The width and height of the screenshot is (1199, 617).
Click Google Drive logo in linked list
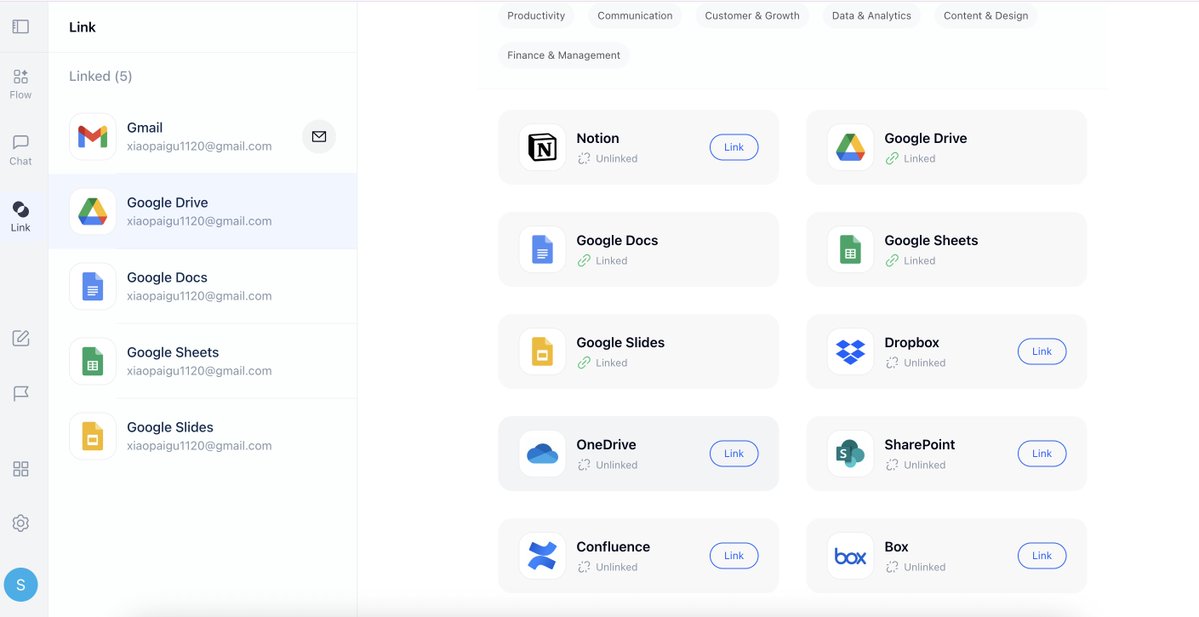(x=93, y=212)
